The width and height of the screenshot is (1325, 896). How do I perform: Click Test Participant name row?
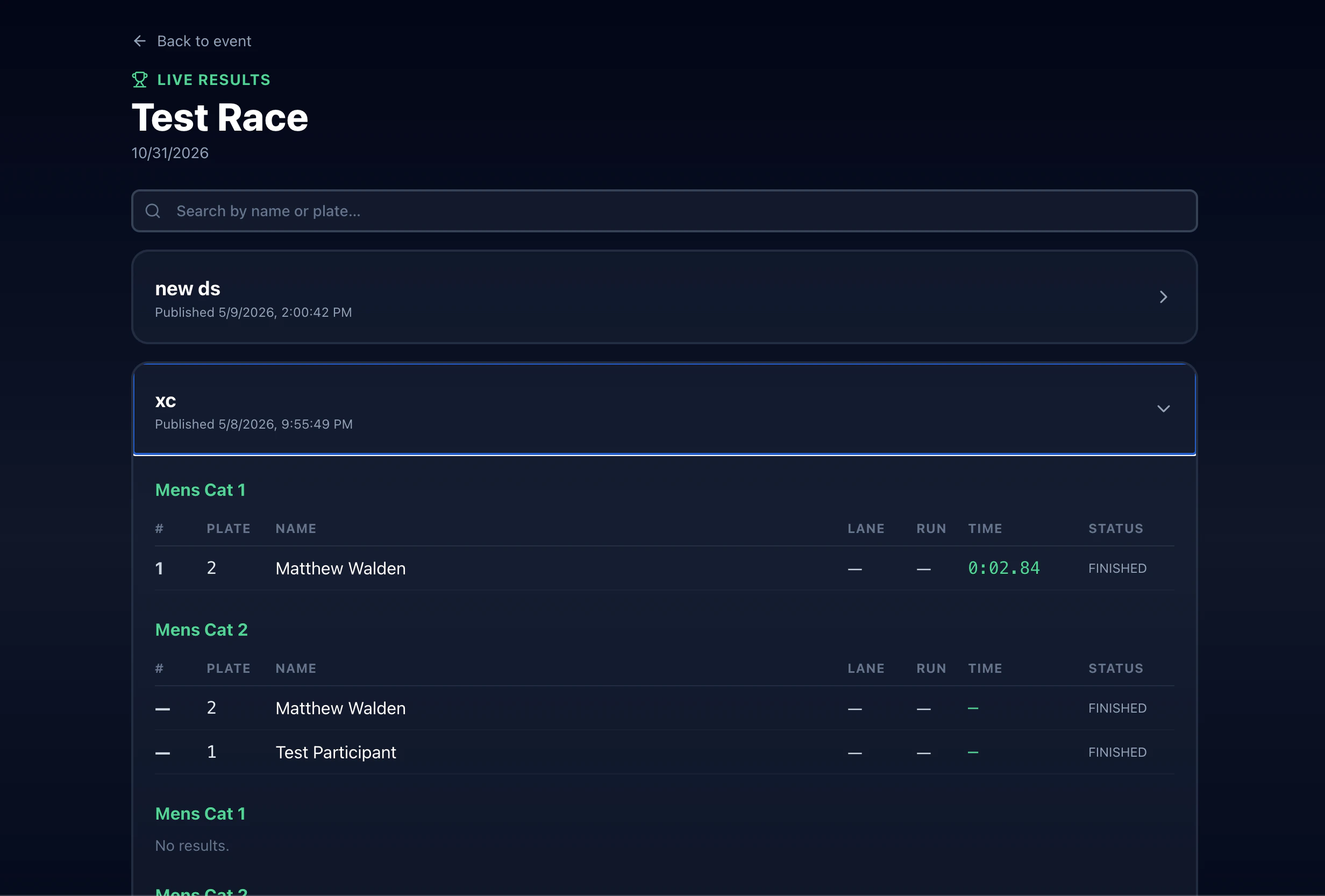tap(336, 752)
